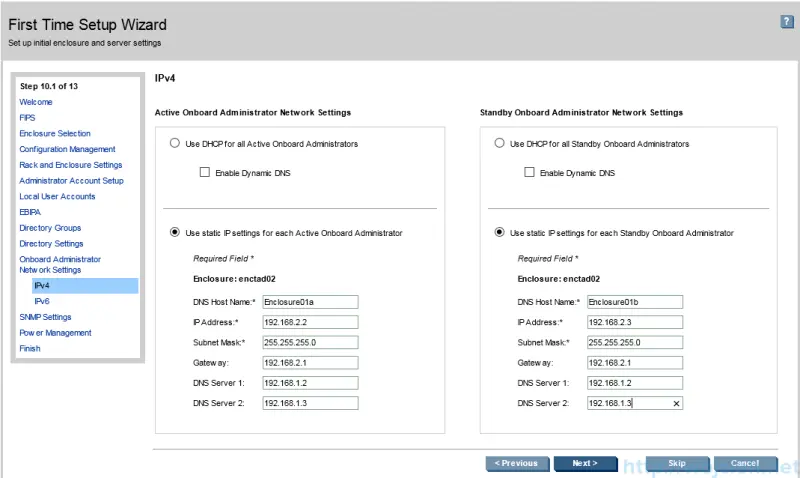Edit active IP Address field 192.168.2.2
The height and width of the screenshot is (478, 800).
pos(310,322)
